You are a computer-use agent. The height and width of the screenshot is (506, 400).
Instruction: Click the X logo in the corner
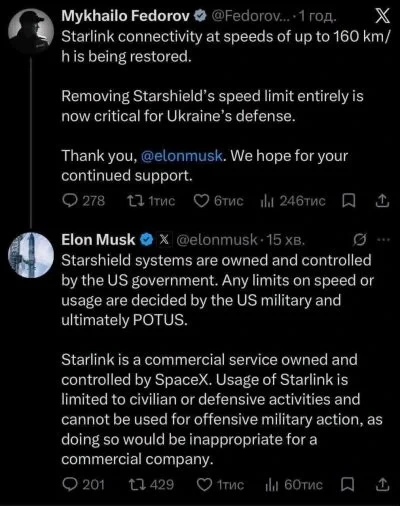tap(383, 16)
